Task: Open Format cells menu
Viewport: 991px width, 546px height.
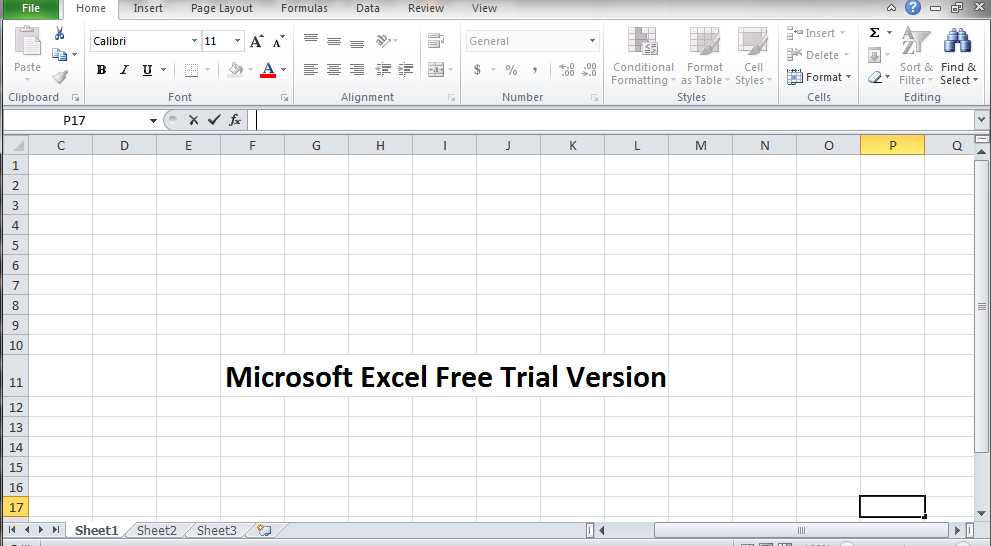Action: pos(818,77)
